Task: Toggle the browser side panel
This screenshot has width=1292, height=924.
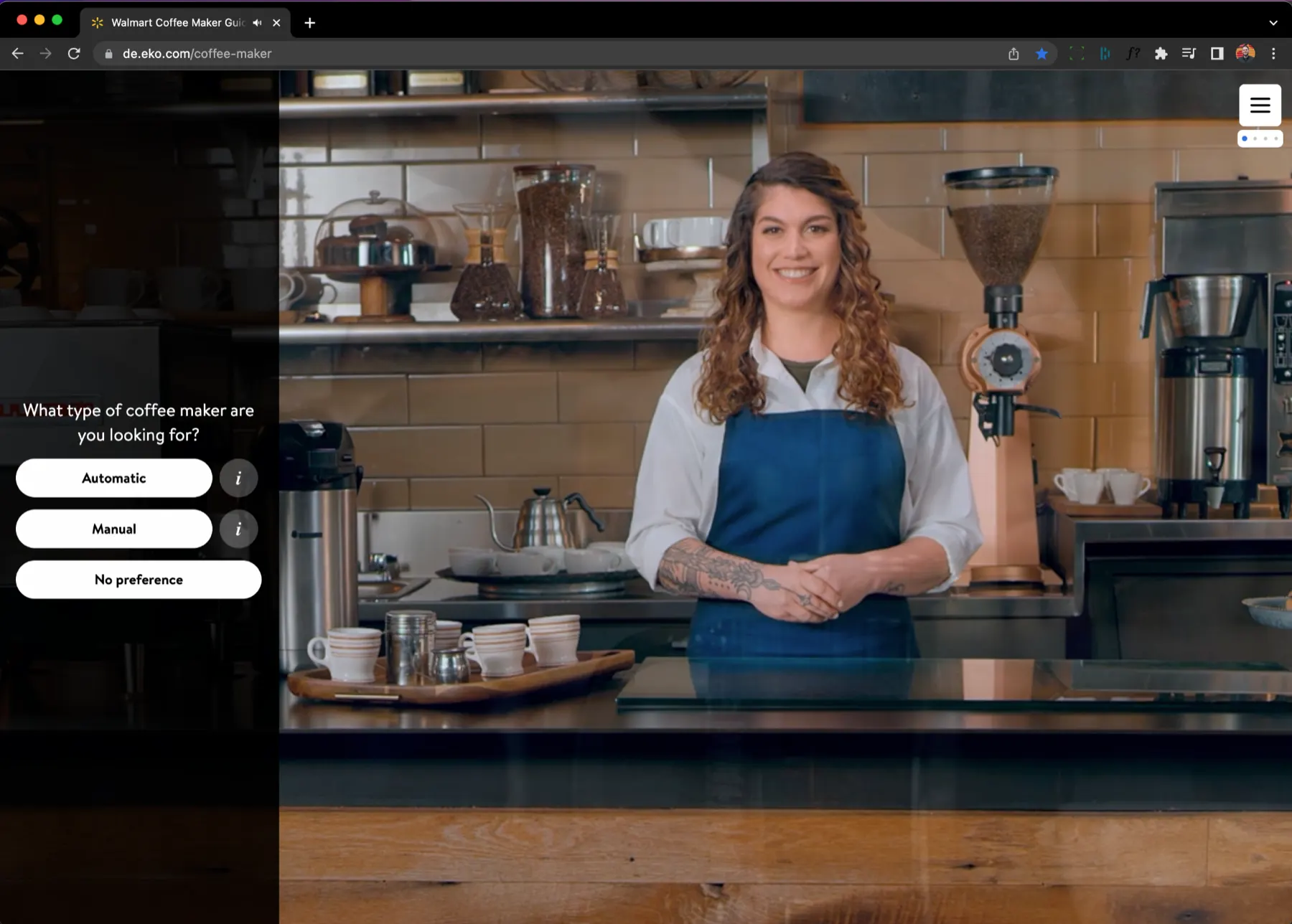Action: pyautogui.click(x=1217, y=54)
